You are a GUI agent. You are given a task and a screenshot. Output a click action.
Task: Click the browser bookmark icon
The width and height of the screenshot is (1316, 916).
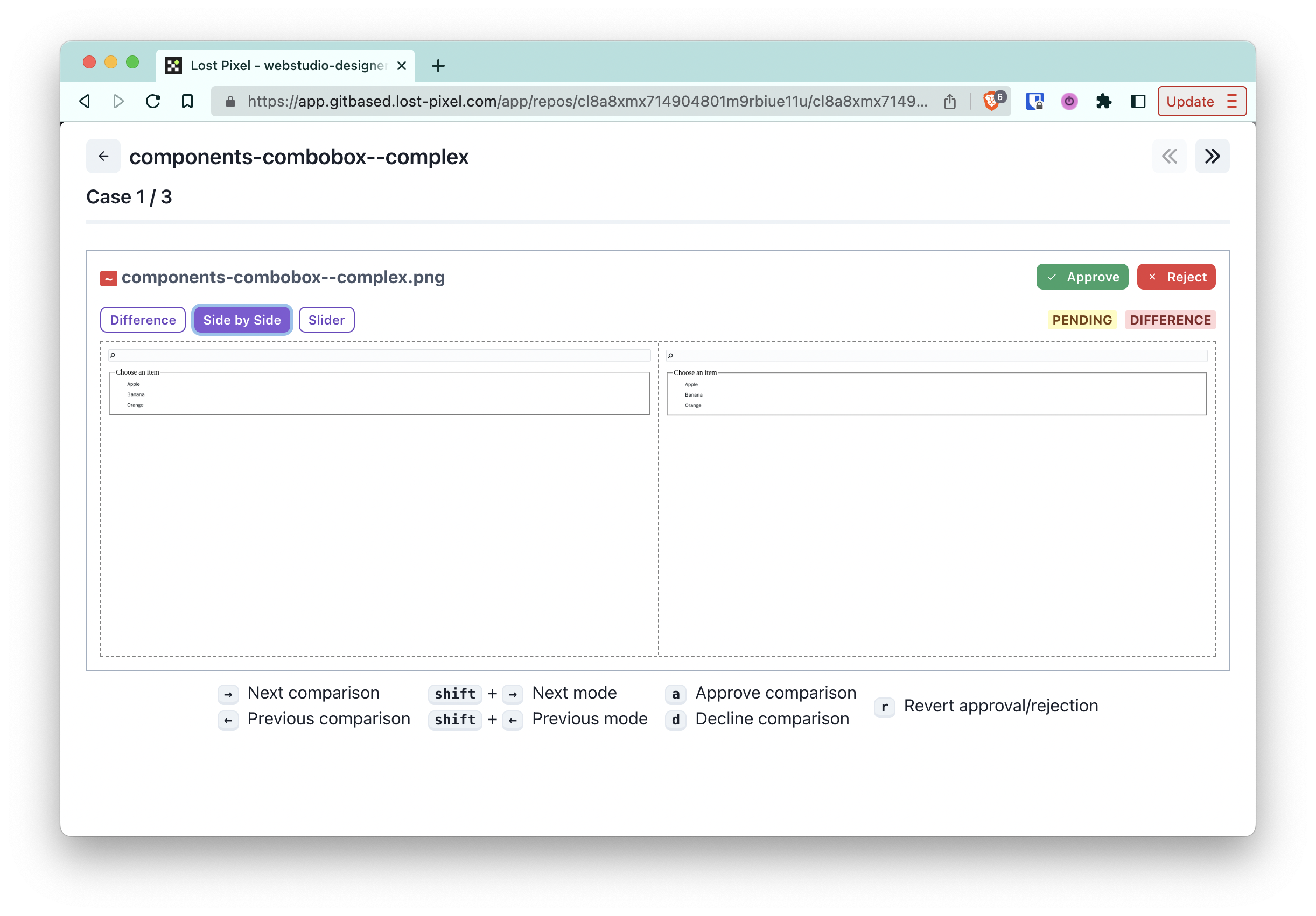point(187,101)
